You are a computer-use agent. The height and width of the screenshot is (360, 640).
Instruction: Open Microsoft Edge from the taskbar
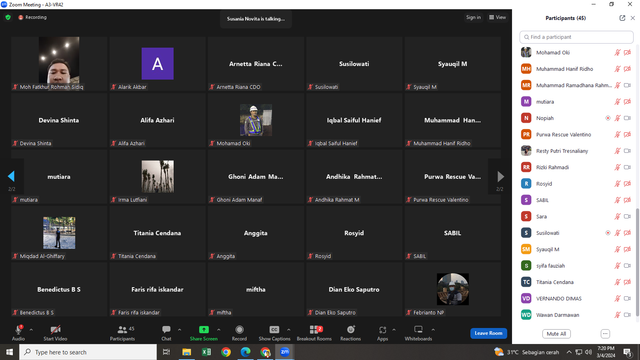tap(245, 352)
